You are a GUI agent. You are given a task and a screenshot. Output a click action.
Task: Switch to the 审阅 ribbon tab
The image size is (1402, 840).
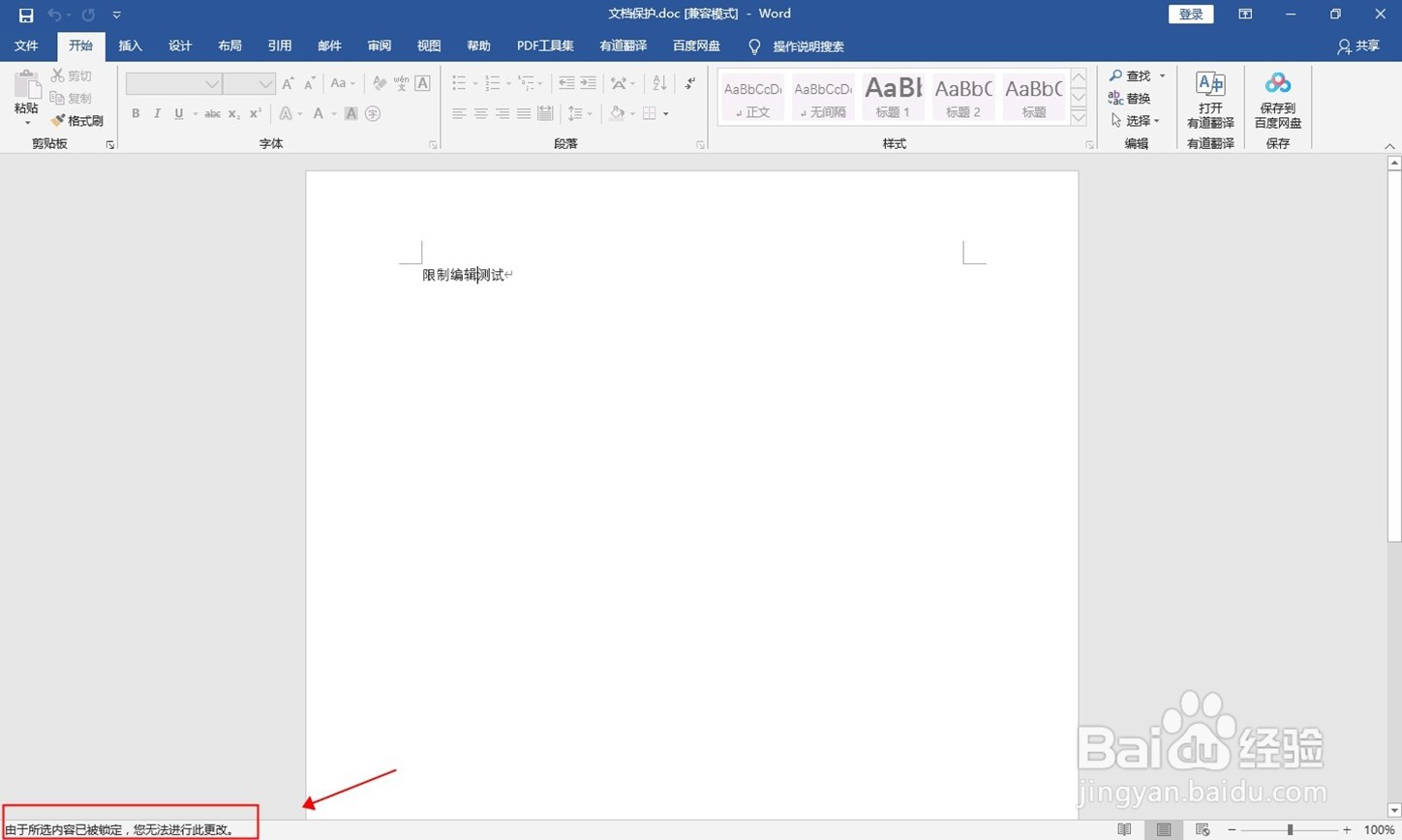[x=379, y=45]
